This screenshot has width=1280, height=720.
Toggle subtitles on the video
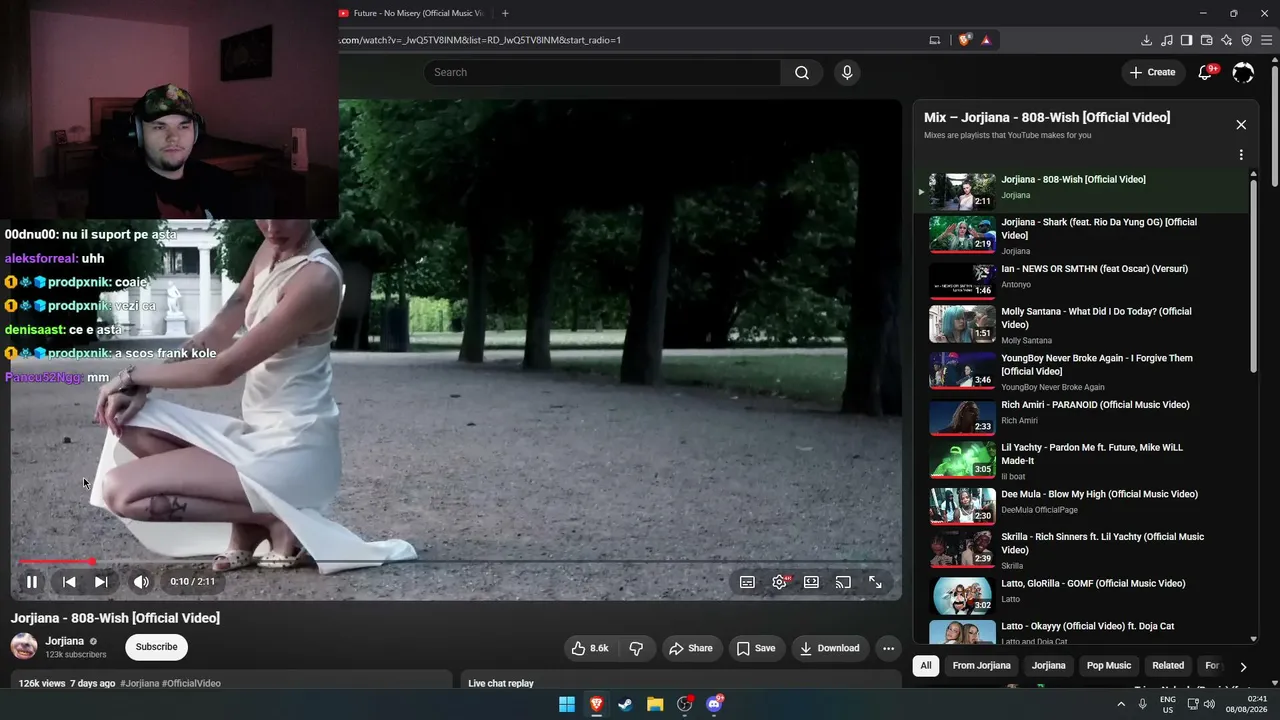[x=747, y=582]
